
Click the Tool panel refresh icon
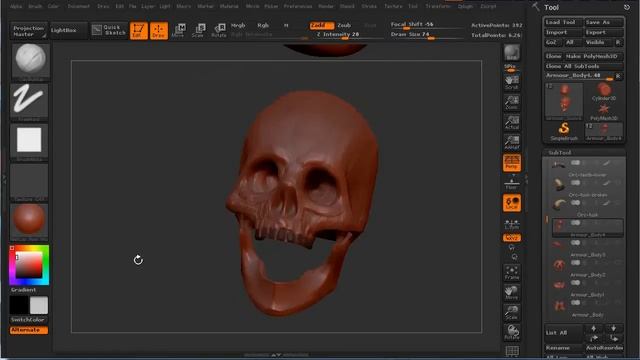tap(627, 7)
